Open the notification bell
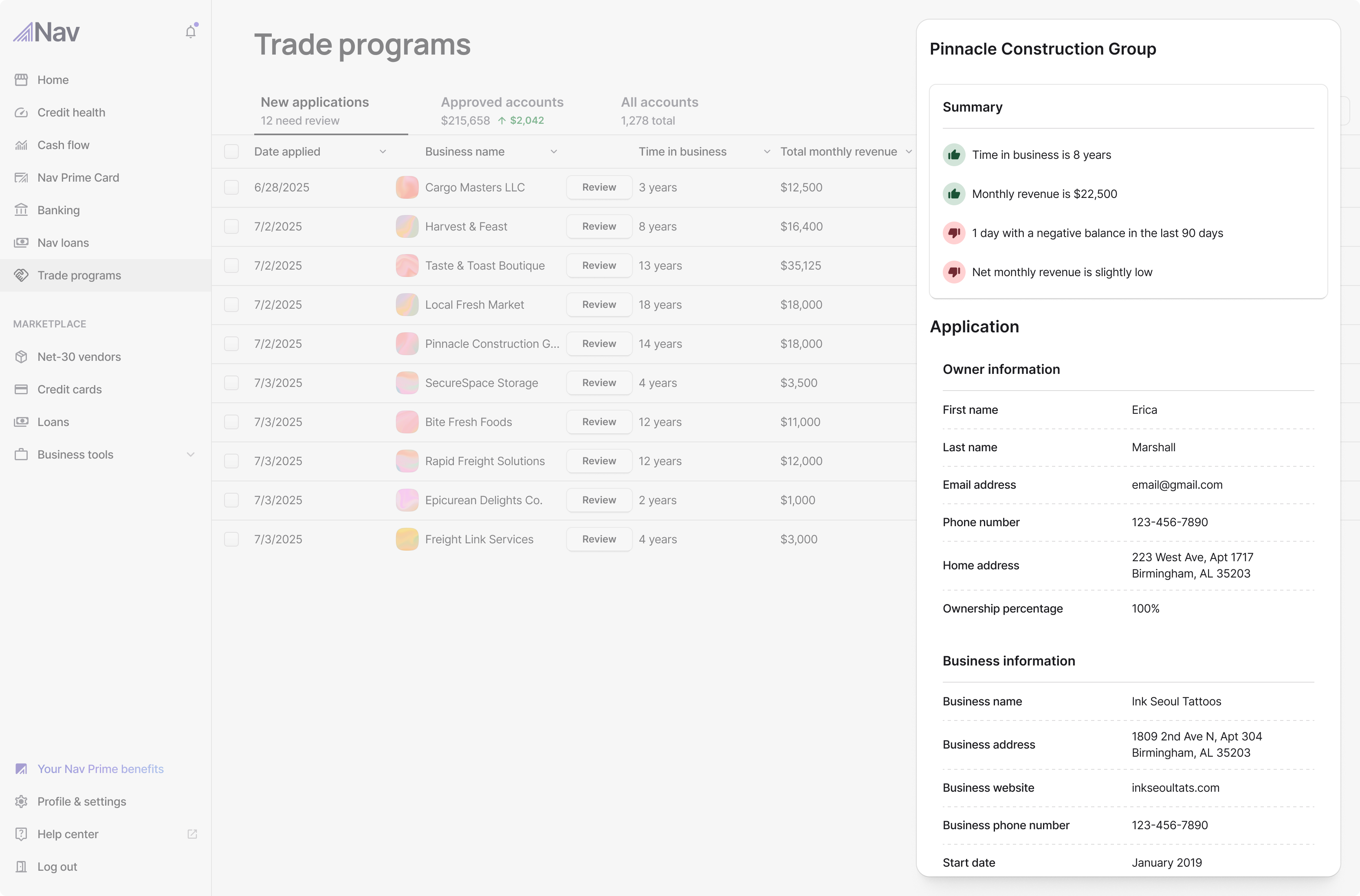1360x896 pixels. [x=190, y=31]
